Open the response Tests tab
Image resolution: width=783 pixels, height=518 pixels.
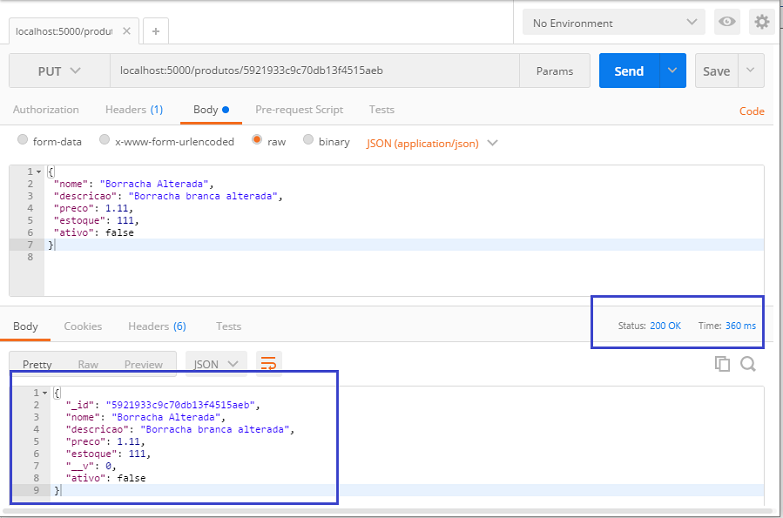tap(228, 326)
